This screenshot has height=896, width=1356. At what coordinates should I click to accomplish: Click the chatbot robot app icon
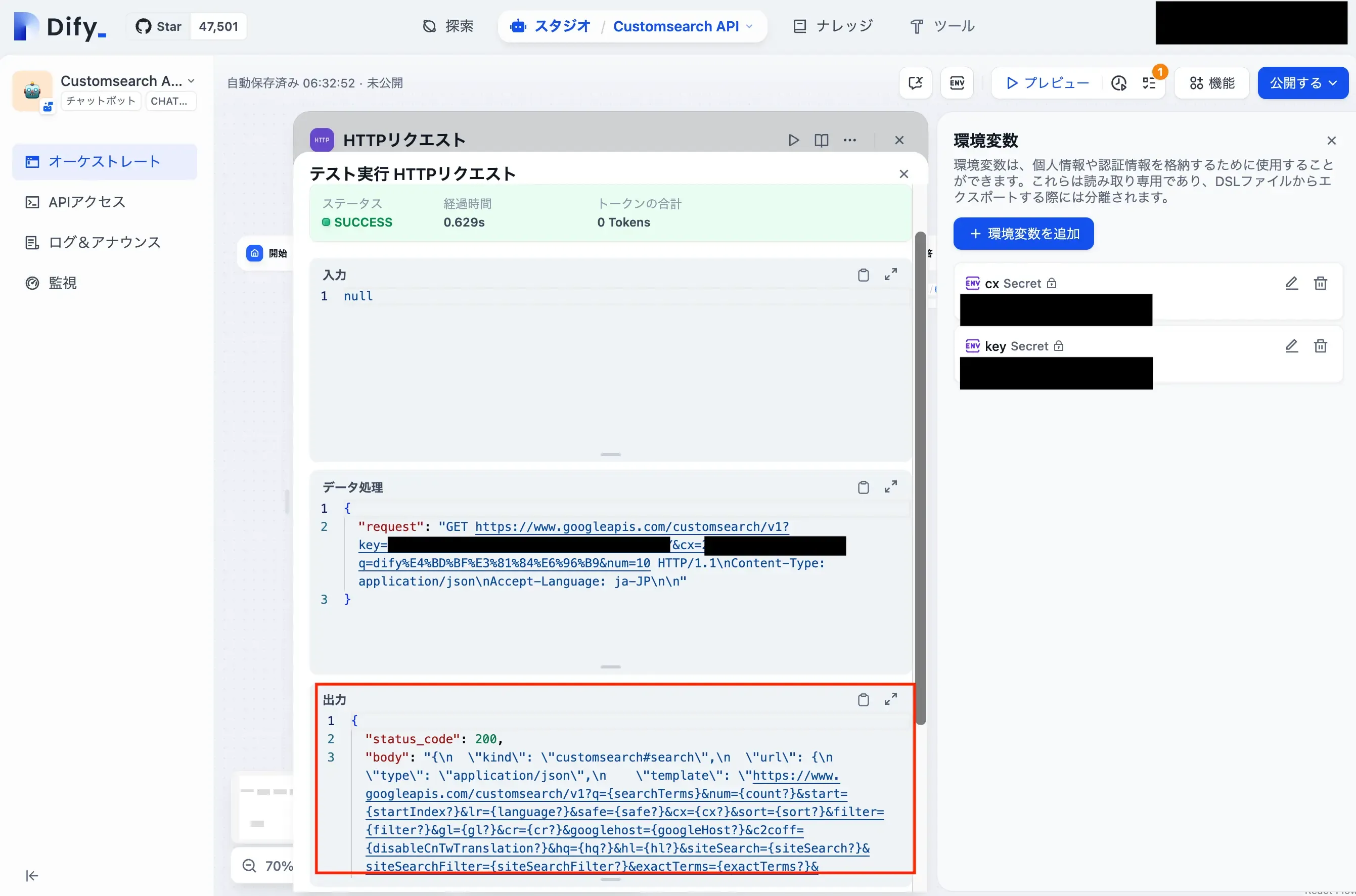(32, 91)
